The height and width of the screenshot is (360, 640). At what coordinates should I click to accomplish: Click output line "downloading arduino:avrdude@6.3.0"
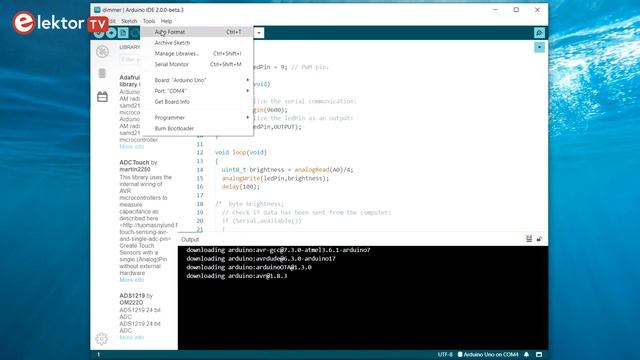[261, 258]
